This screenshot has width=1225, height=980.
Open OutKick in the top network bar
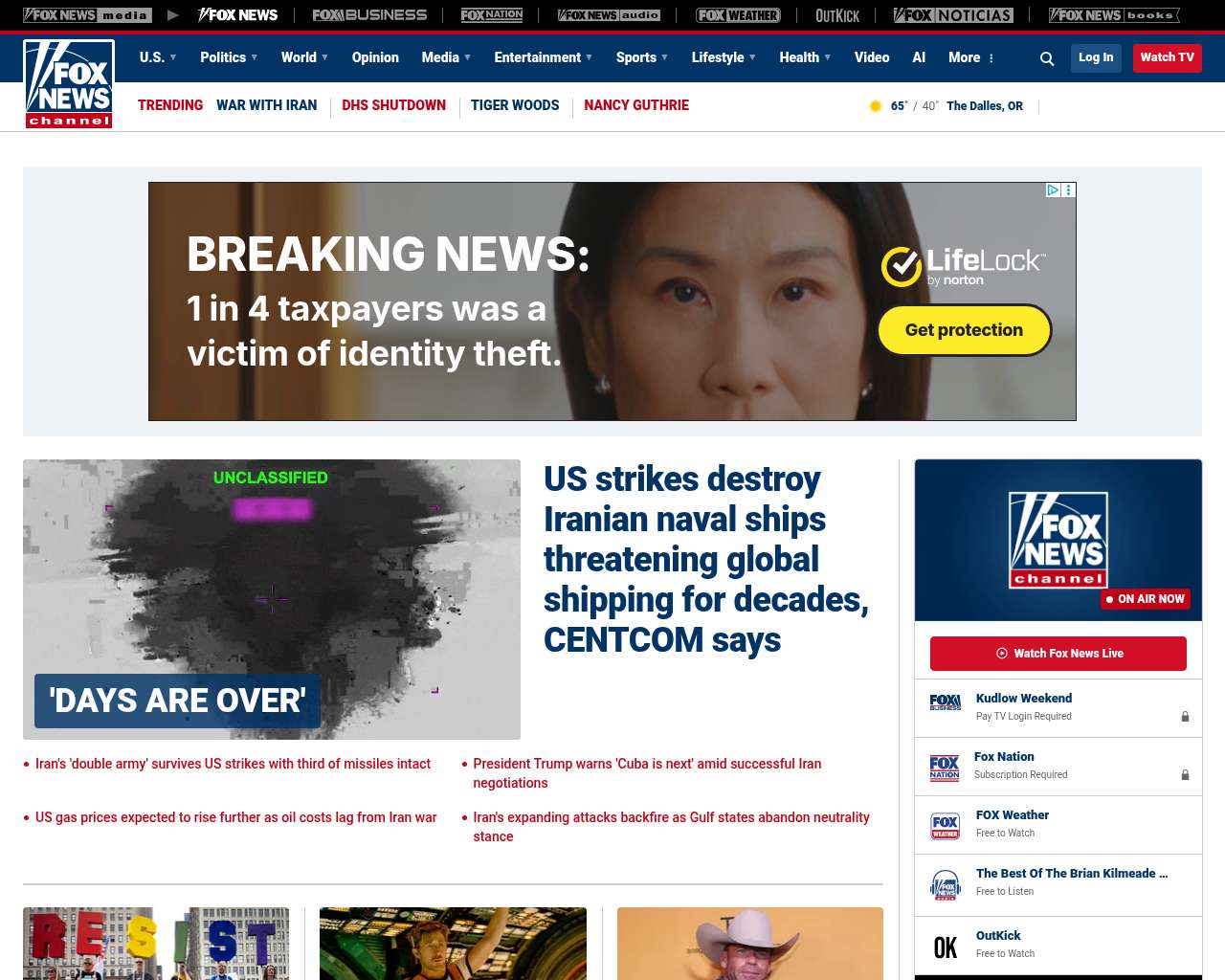coord(837,15)
